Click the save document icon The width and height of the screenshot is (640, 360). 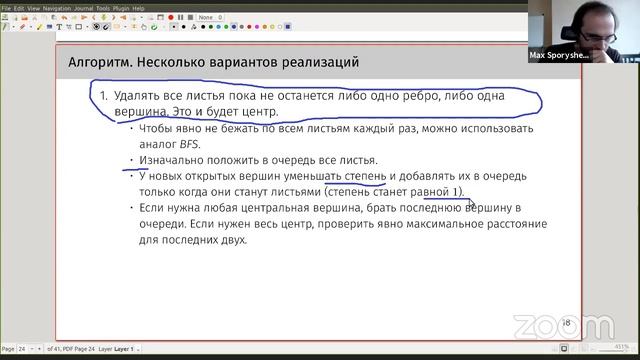pos(5,18)
